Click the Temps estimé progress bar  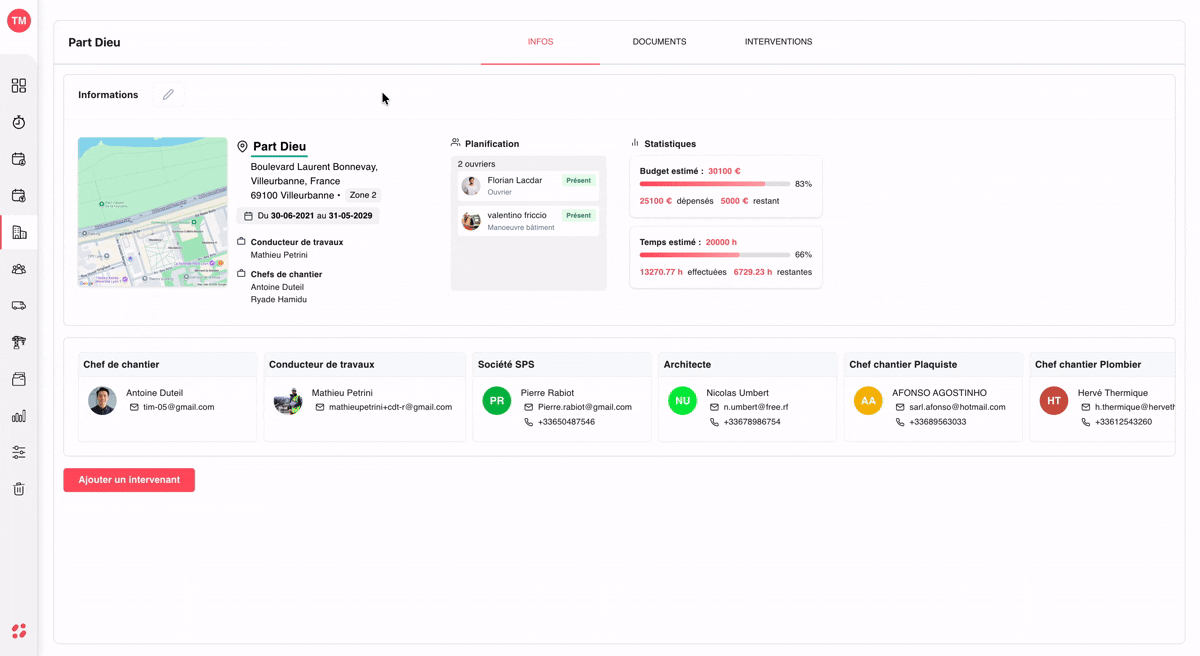pyautogui.click(x=715, y=255)
